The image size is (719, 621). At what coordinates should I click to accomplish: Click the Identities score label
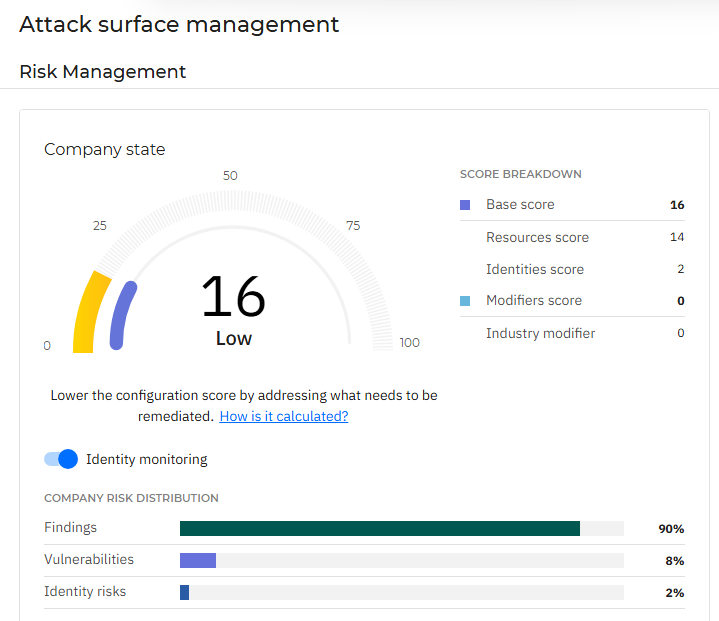point(535,269)
